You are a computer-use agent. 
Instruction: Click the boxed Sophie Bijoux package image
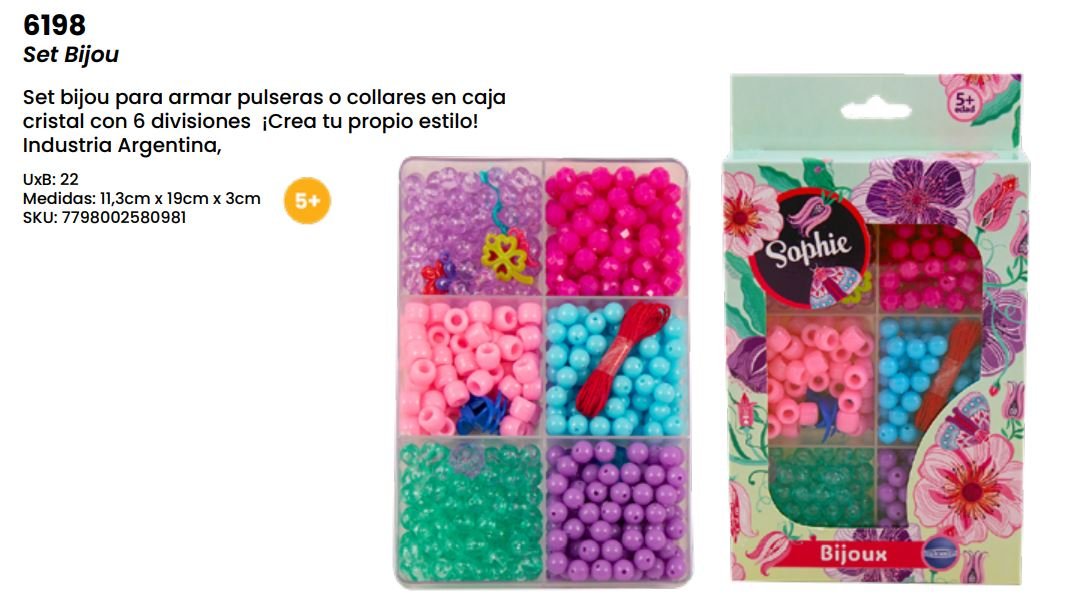(x=876, y=328)
